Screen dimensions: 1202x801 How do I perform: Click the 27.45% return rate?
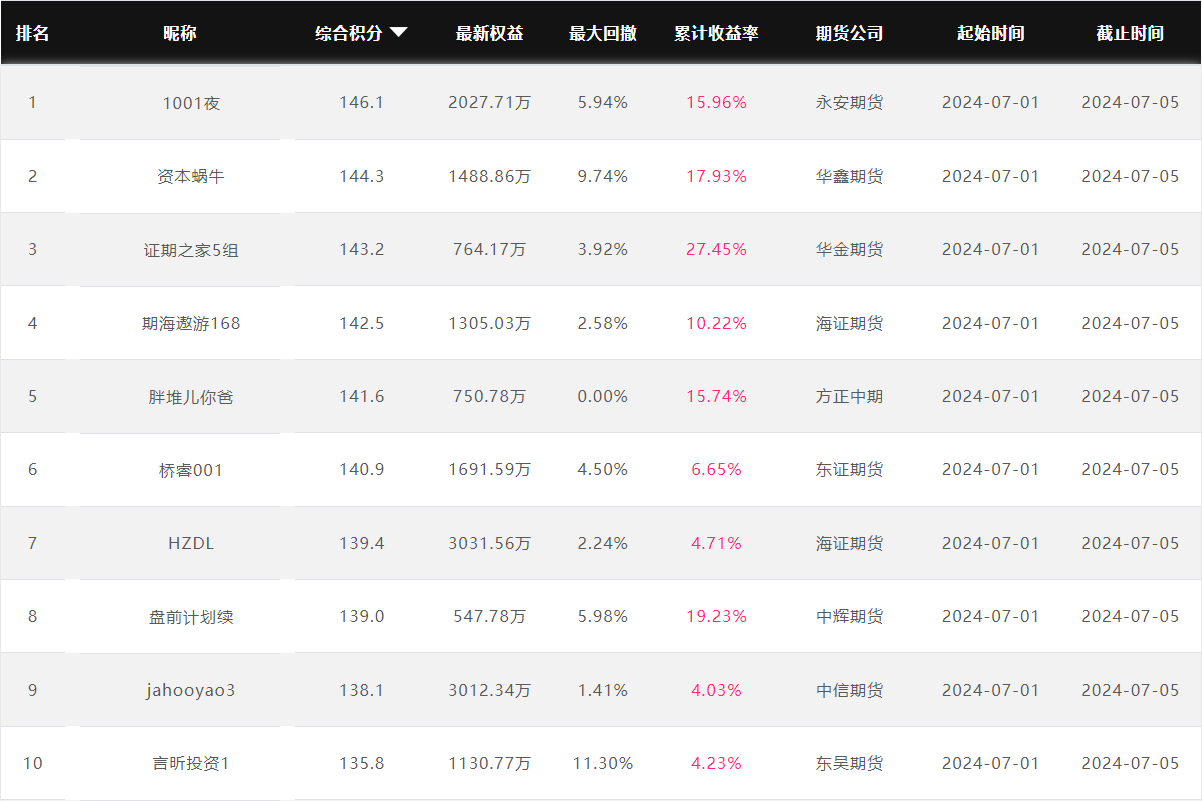click(716, 249)
